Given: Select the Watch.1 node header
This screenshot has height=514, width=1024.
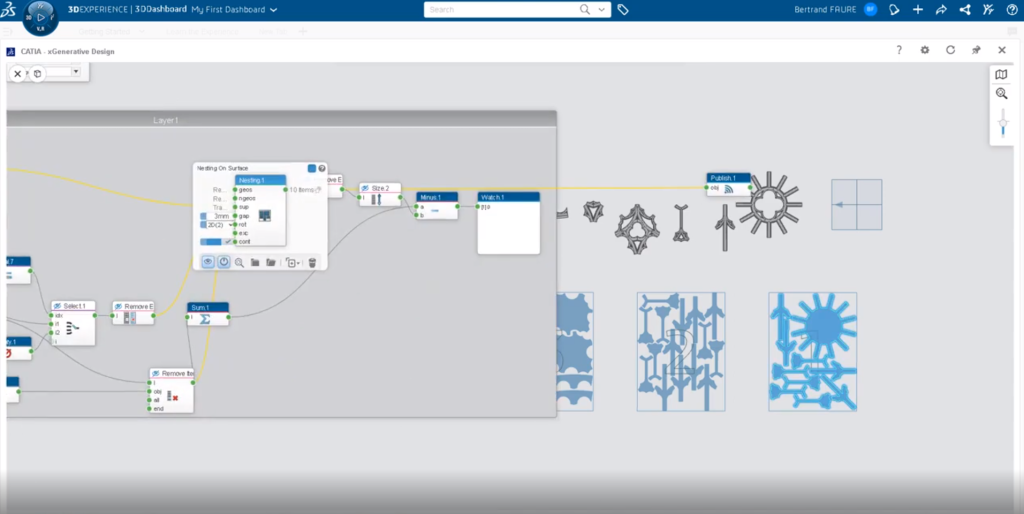Looking at the screenshot, I should tap(509, 197).
